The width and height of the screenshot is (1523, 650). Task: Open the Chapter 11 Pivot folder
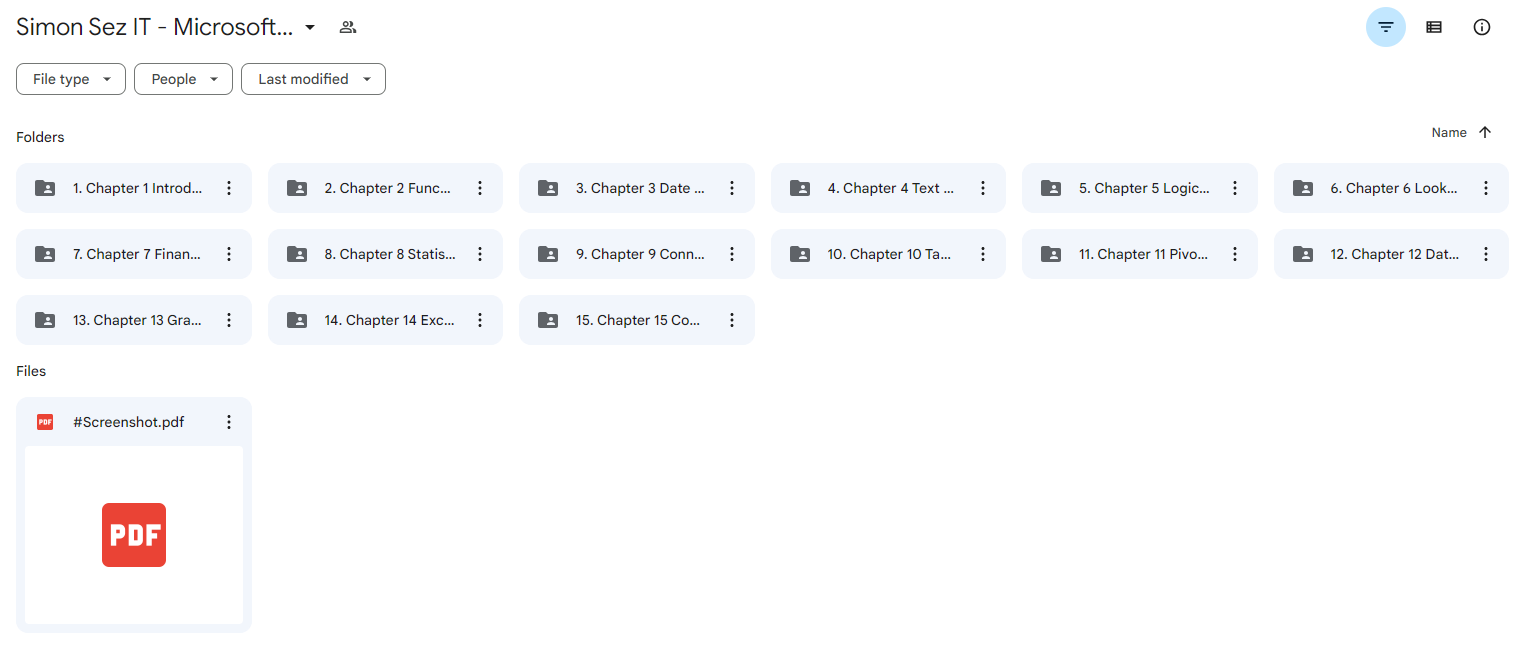pos(1142,254)
